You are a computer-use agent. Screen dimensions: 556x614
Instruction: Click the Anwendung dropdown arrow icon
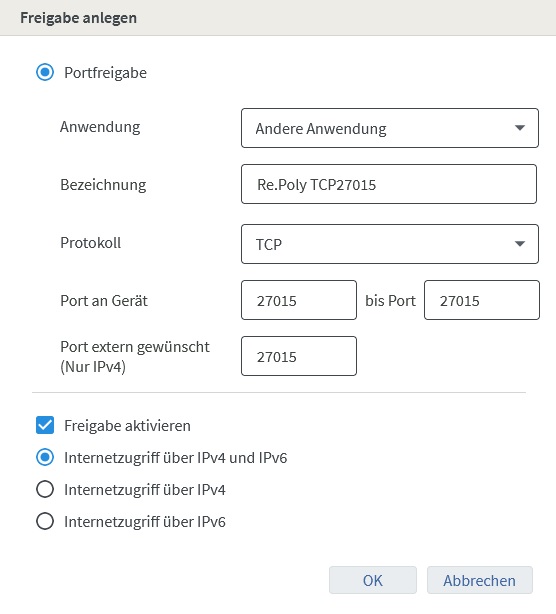pos(520,128)
